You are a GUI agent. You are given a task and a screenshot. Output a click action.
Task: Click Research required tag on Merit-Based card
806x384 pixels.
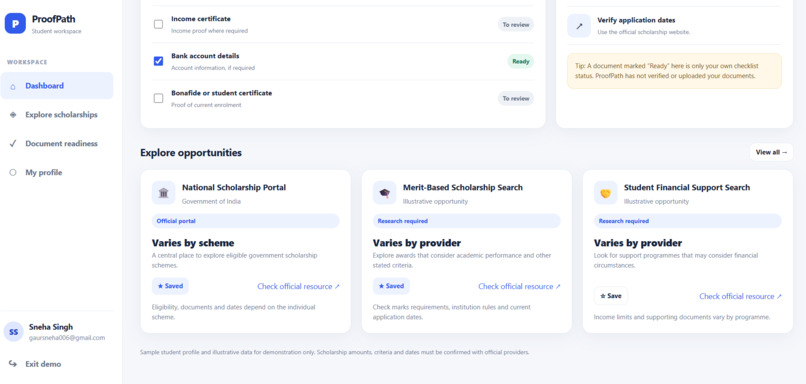pos(467,221)
